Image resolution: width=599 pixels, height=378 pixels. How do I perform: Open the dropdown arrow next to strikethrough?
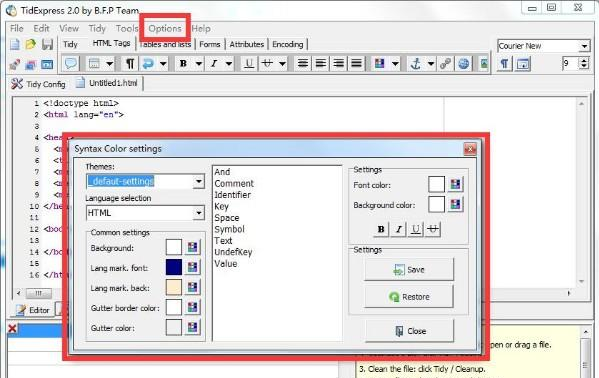[283, 63]
